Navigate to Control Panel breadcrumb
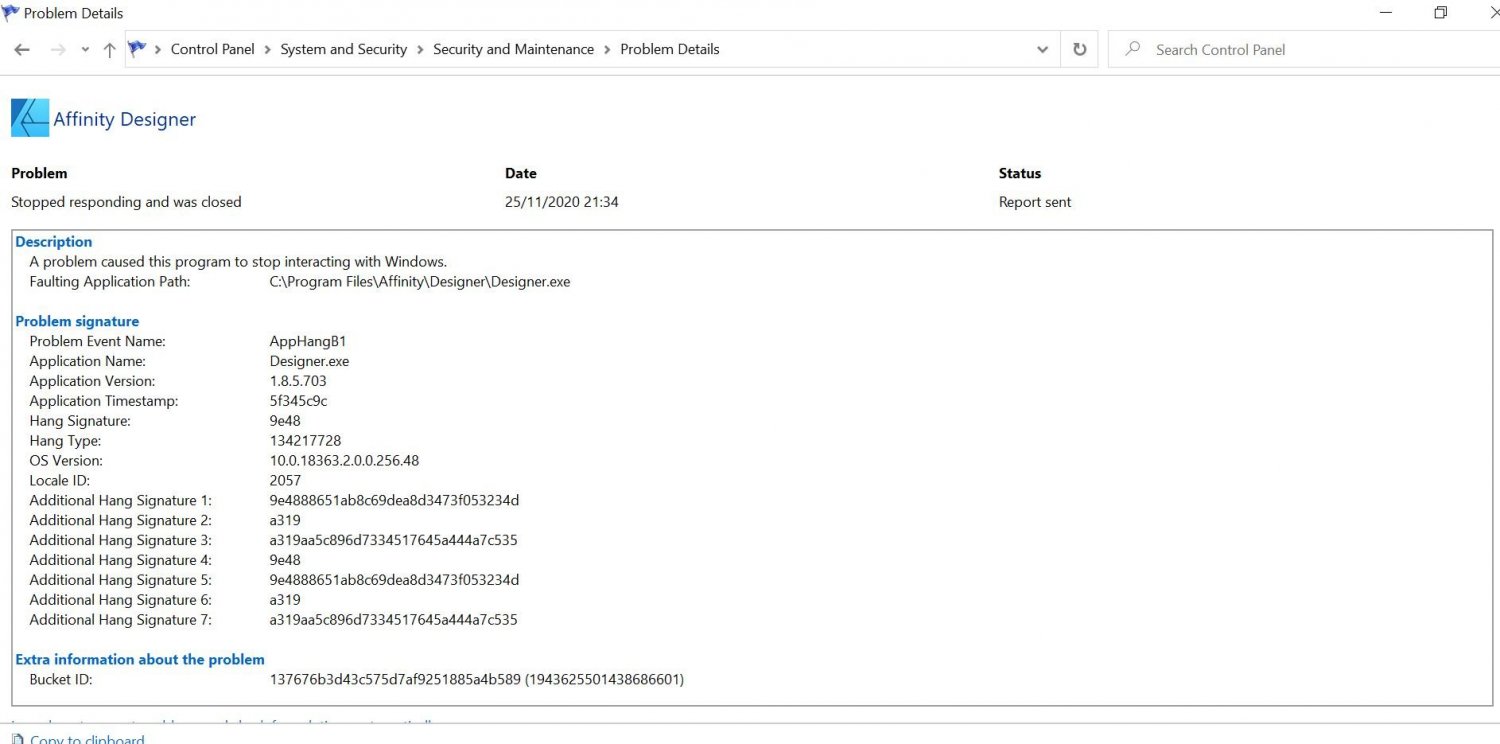1500x744 pixels. [x=212, y=49]
